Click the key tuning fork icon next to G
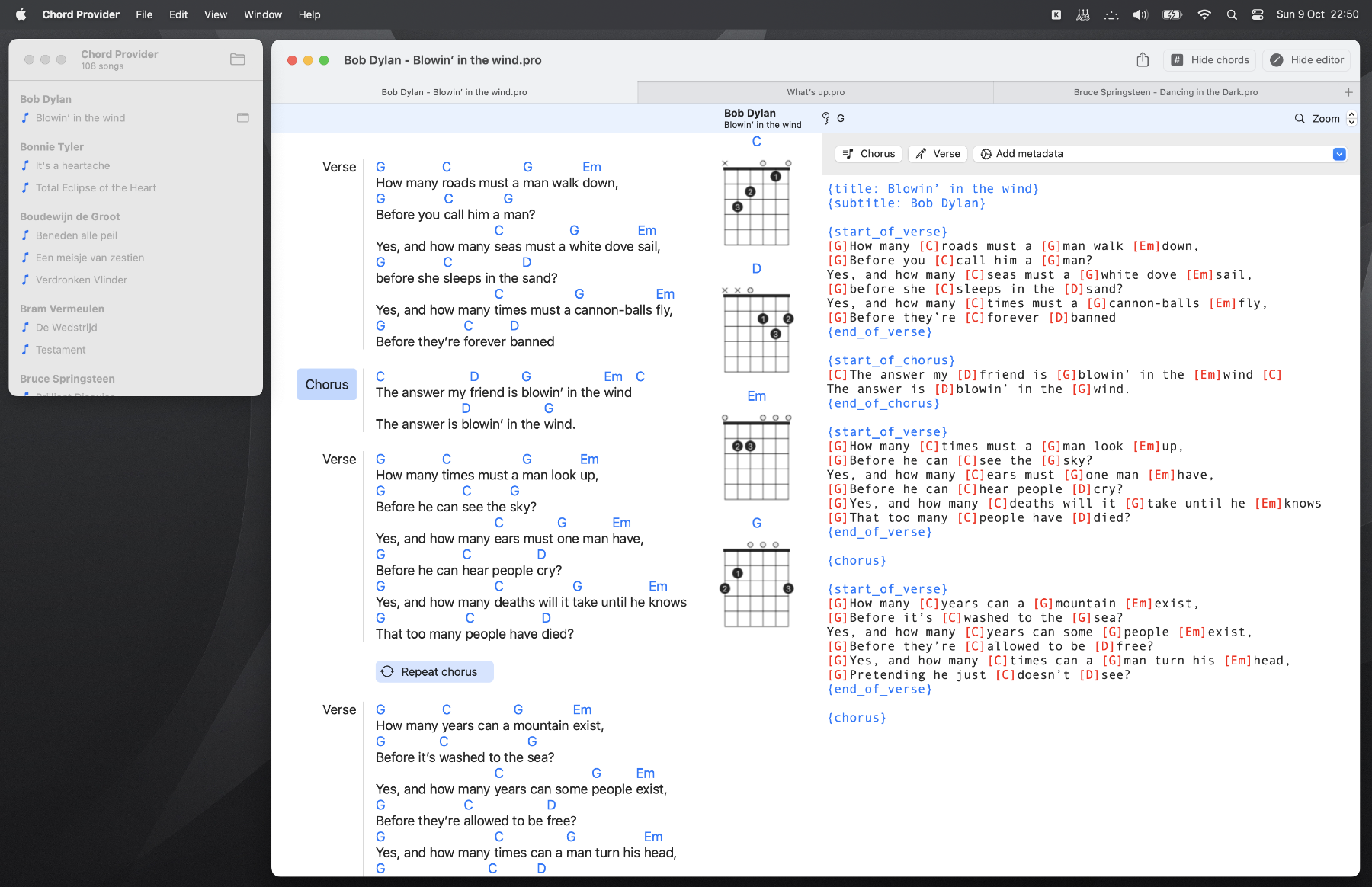This screenshot has height=887, width=1372. 825,118
